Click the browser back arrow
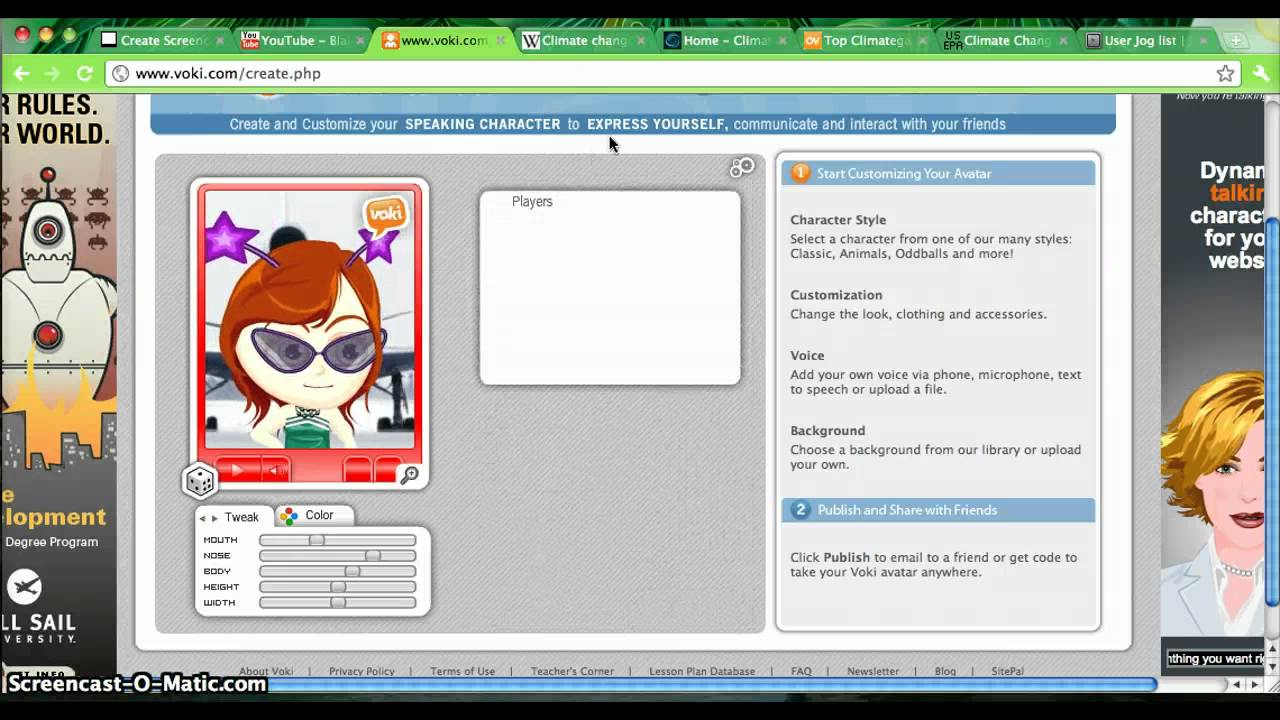This screenshot has width=1280, height=720. (22, 73)
